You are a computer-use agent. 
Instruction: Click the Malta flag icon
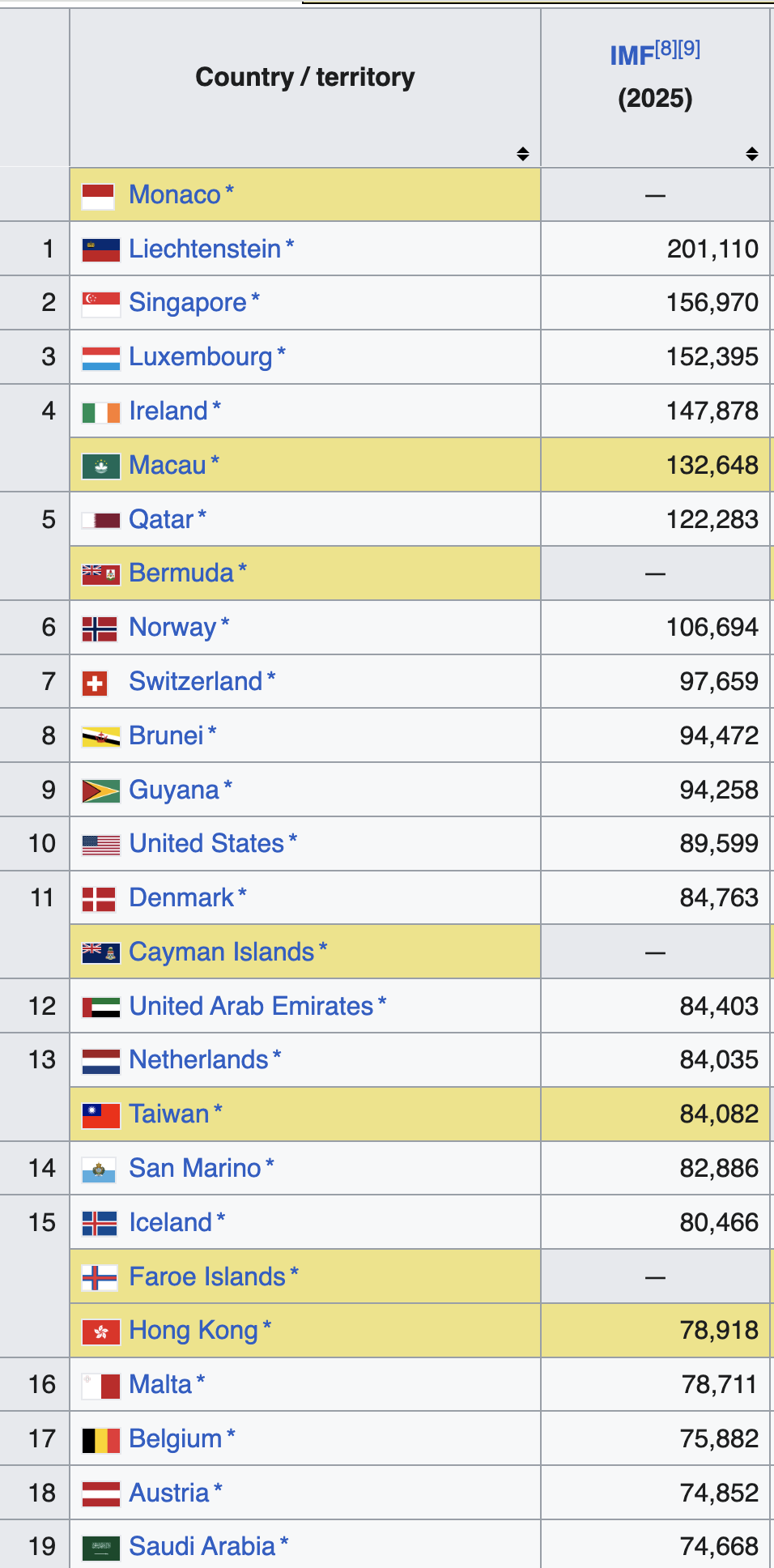click(x=101, y=1386)
